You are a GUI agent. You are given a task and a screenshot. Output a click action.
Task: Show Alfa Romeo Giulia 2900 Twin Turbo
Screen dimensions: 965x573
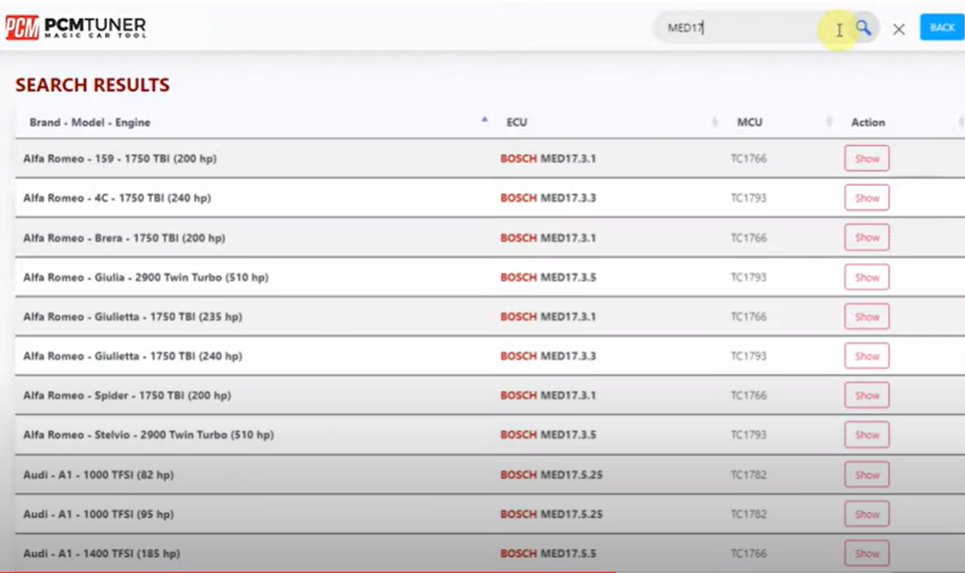pyautogui.click(x=866, y=277)
